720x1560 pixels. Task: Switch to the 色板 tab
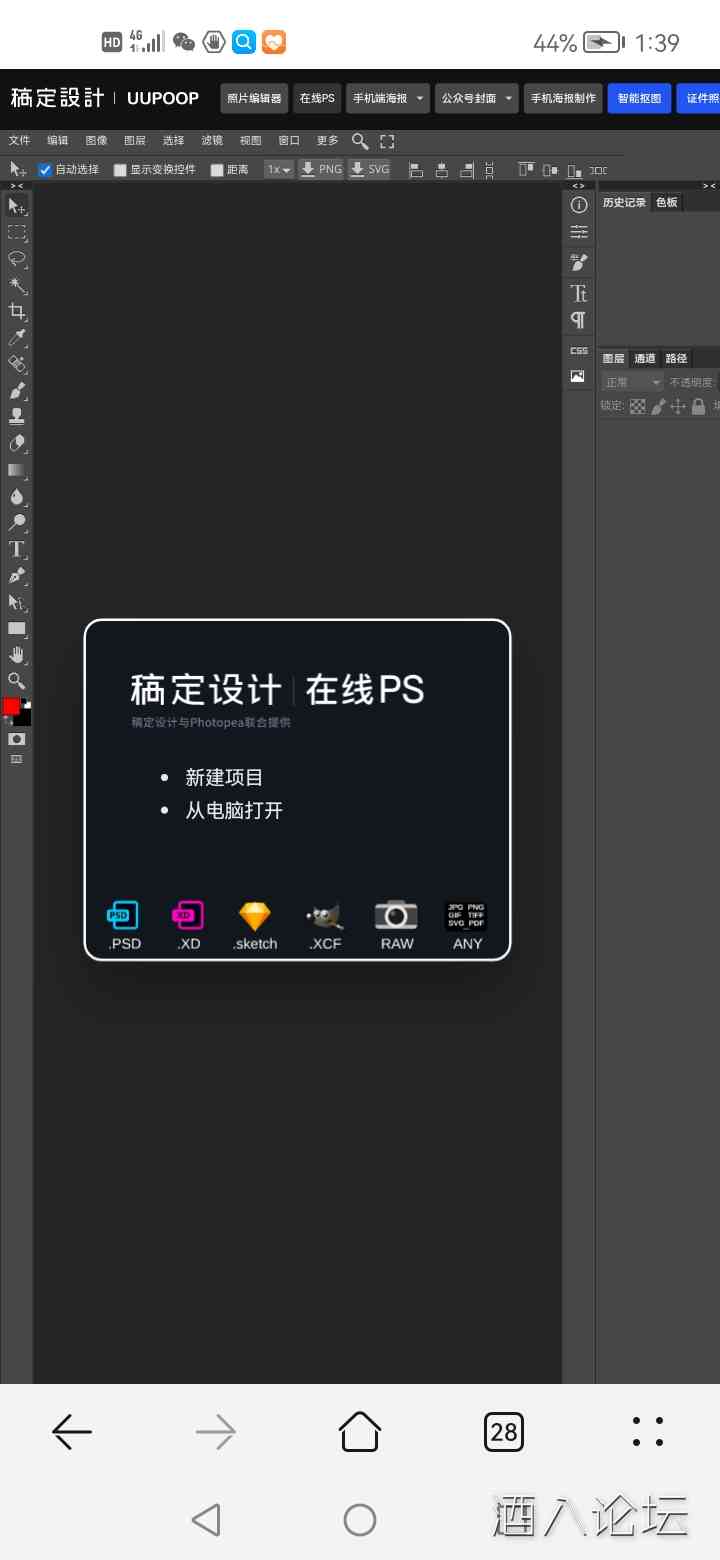pyautogui.click(x=666, y=202)
